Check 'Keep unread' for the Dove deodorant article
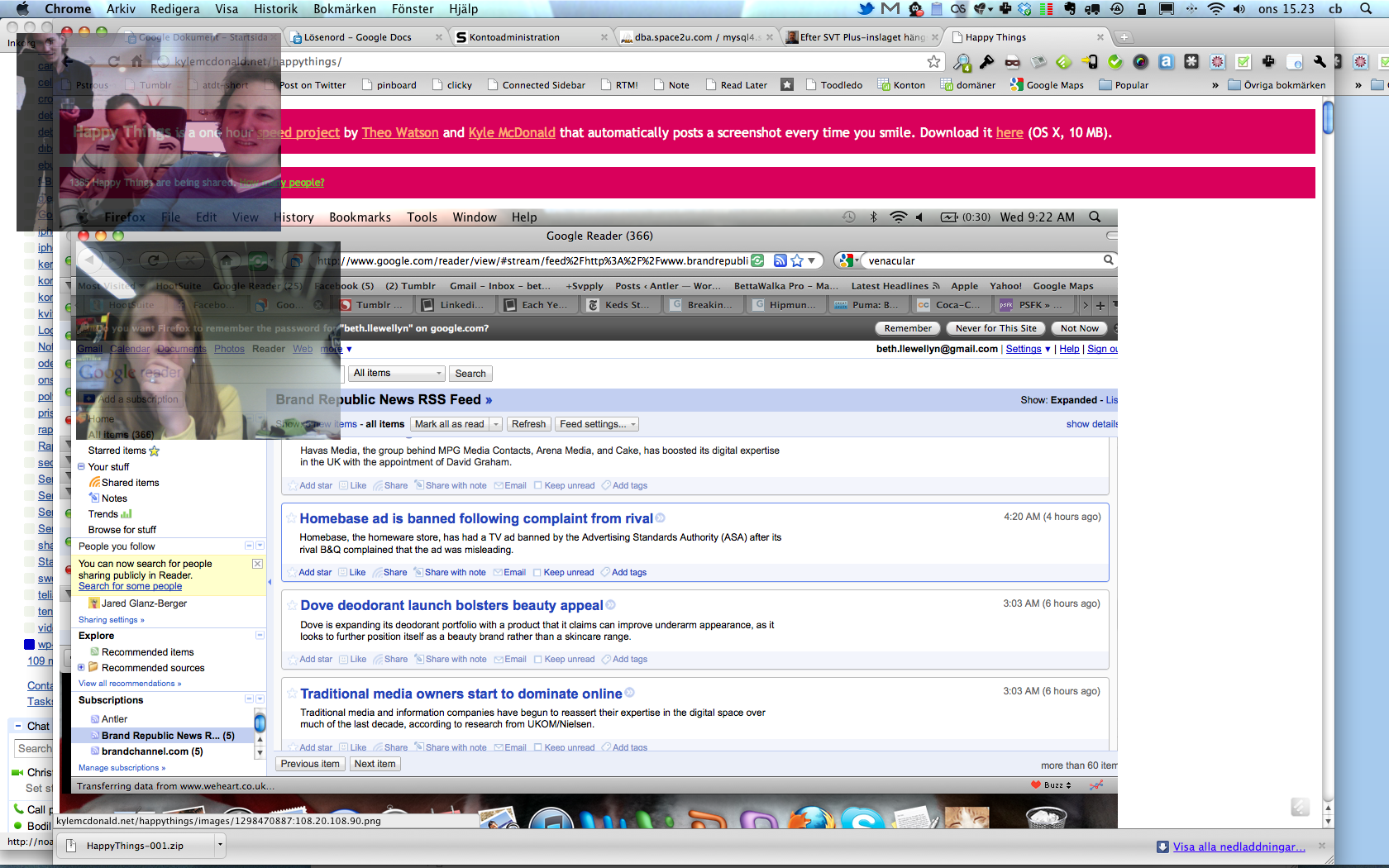Screen dimensions: 1389x868 [x=538, y=660]
